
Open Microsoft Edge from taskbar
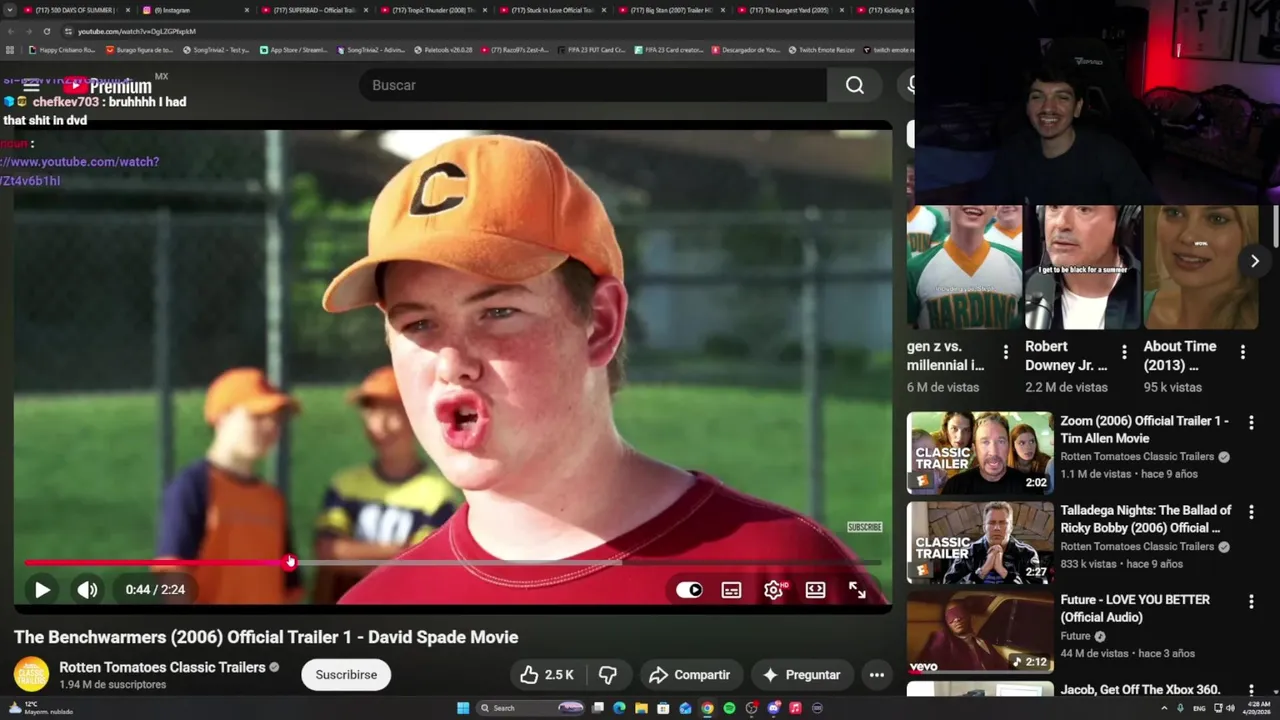[619, 708]
